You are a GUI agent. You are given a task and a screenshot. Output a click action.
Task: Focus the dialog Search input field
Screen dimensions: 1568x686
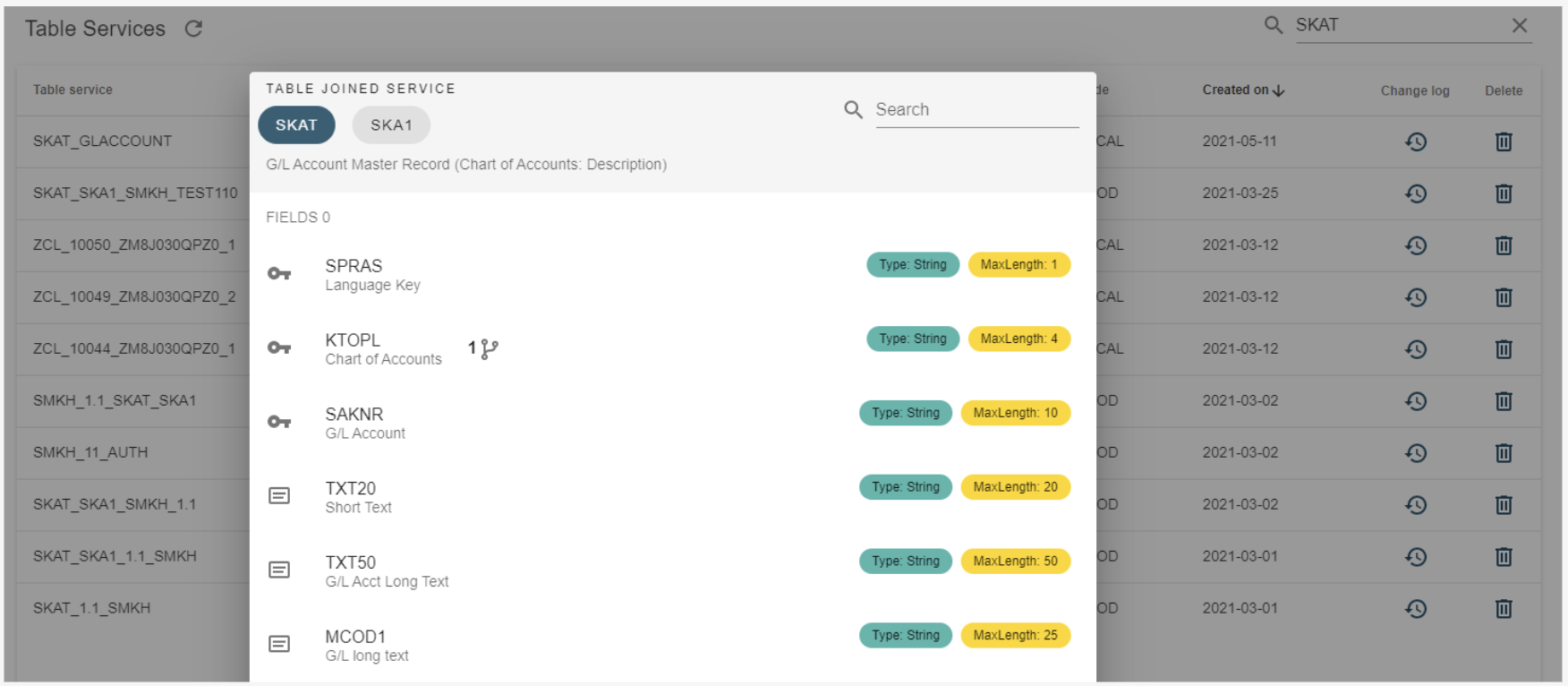(976, 109)
